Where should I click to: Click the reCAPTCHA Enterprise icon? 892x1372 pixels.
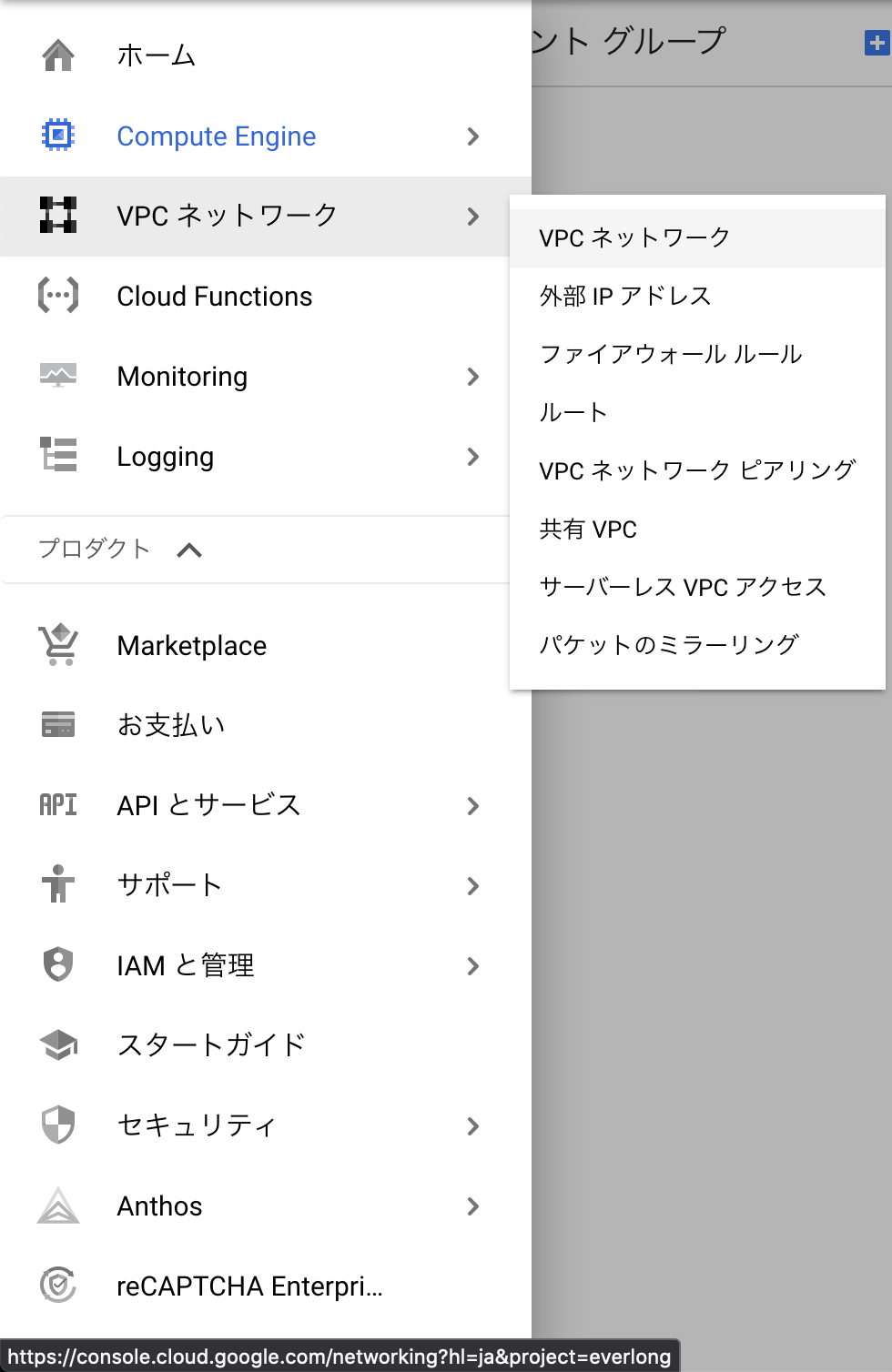click(x=58, y=1285)
